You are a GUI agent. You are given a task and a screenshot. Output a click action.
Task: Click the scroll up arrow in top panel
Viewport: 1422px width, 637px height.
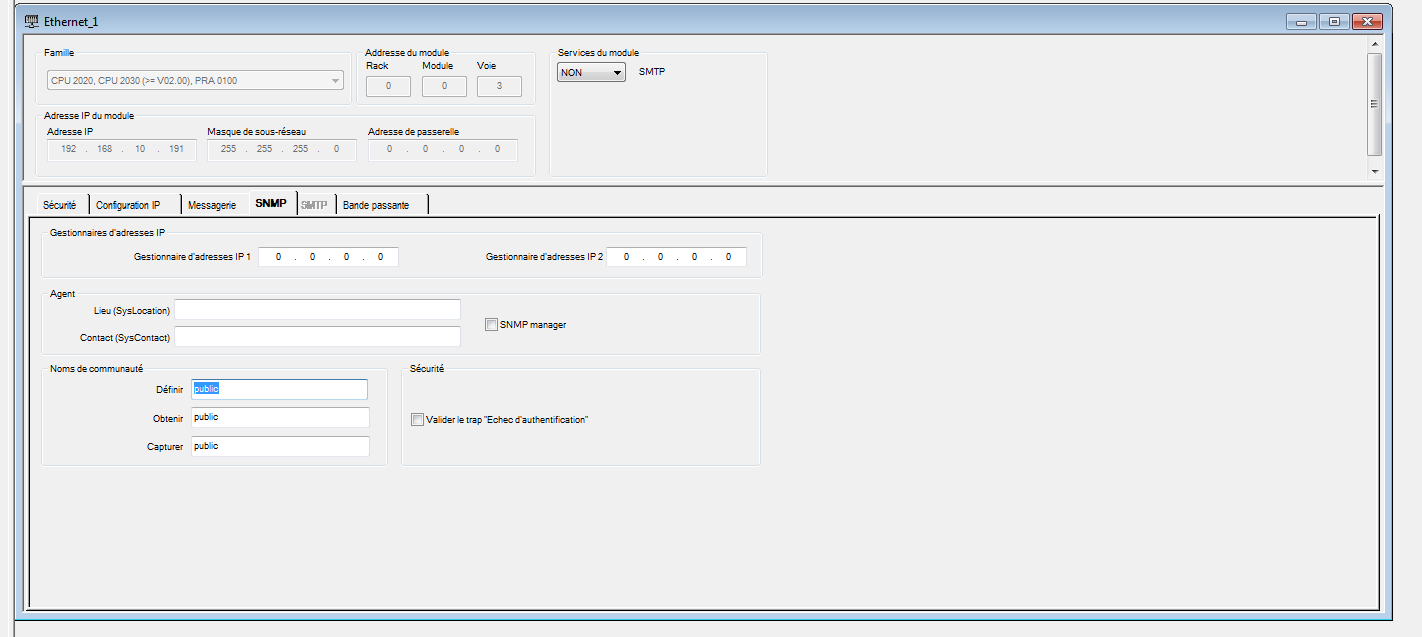tap(1375, 44)
